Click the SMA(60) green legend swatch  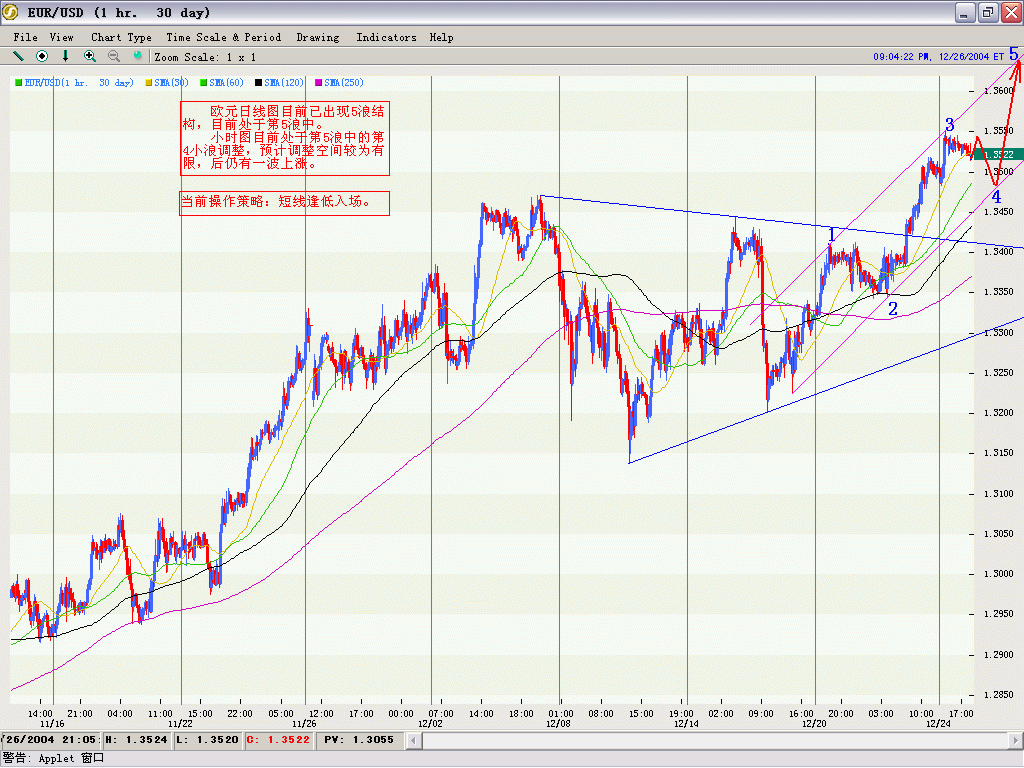[204, 82]
